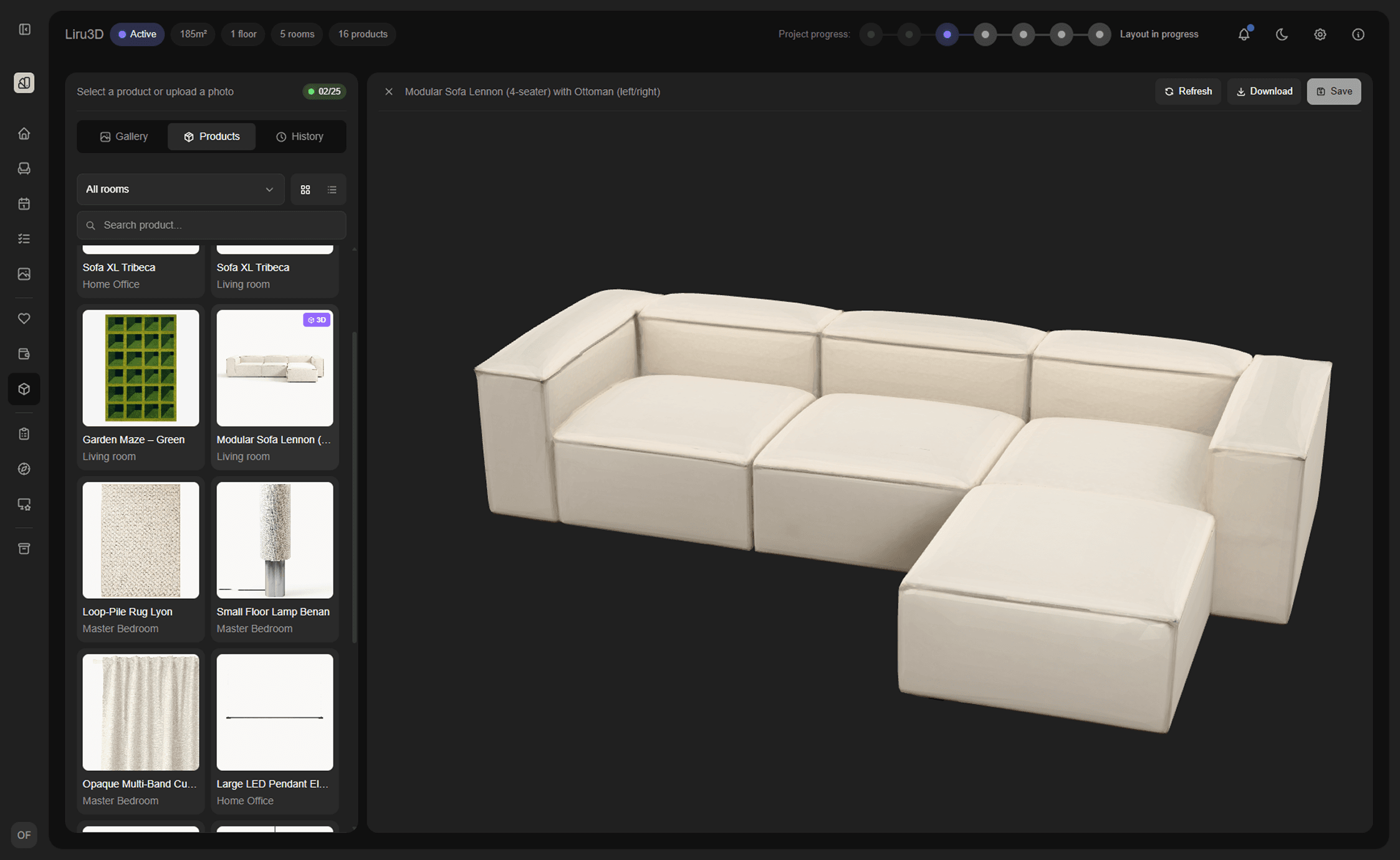Open the archive box icon in sidebar
This screenshot has width=1400, height=860.
pyautogui.click(x=24, y=548)
